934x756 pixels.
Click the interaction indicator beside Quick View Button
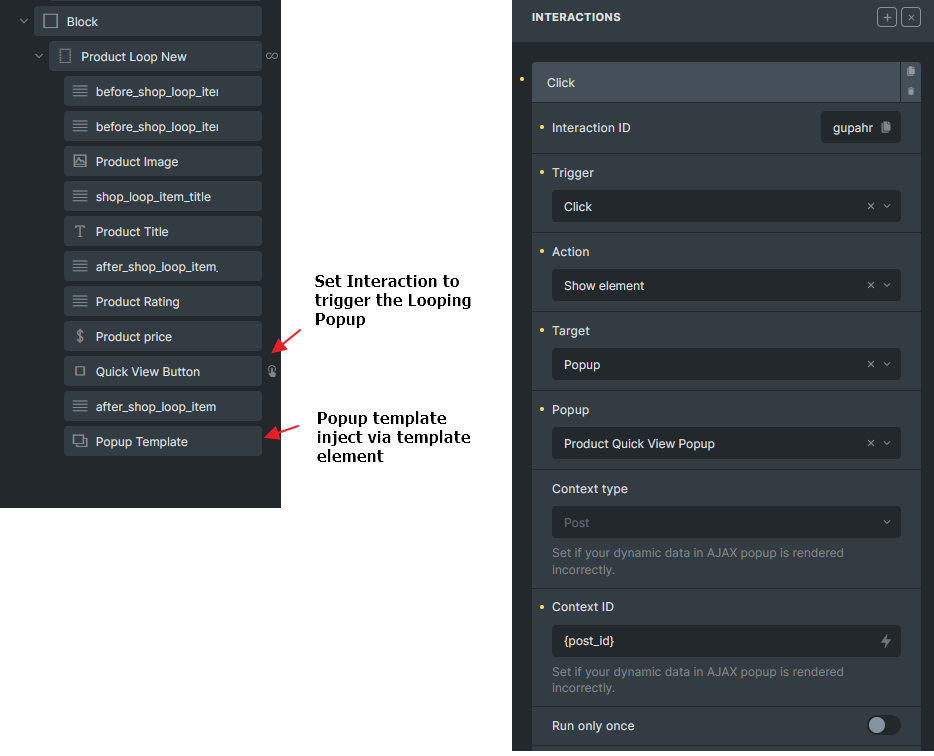(272, 372)
